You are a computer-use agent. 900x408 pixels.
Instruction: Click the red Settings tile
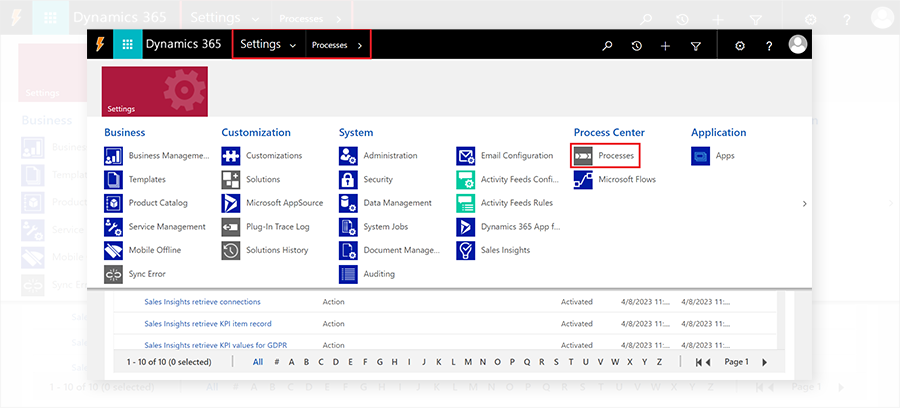(x=155, y=91)
